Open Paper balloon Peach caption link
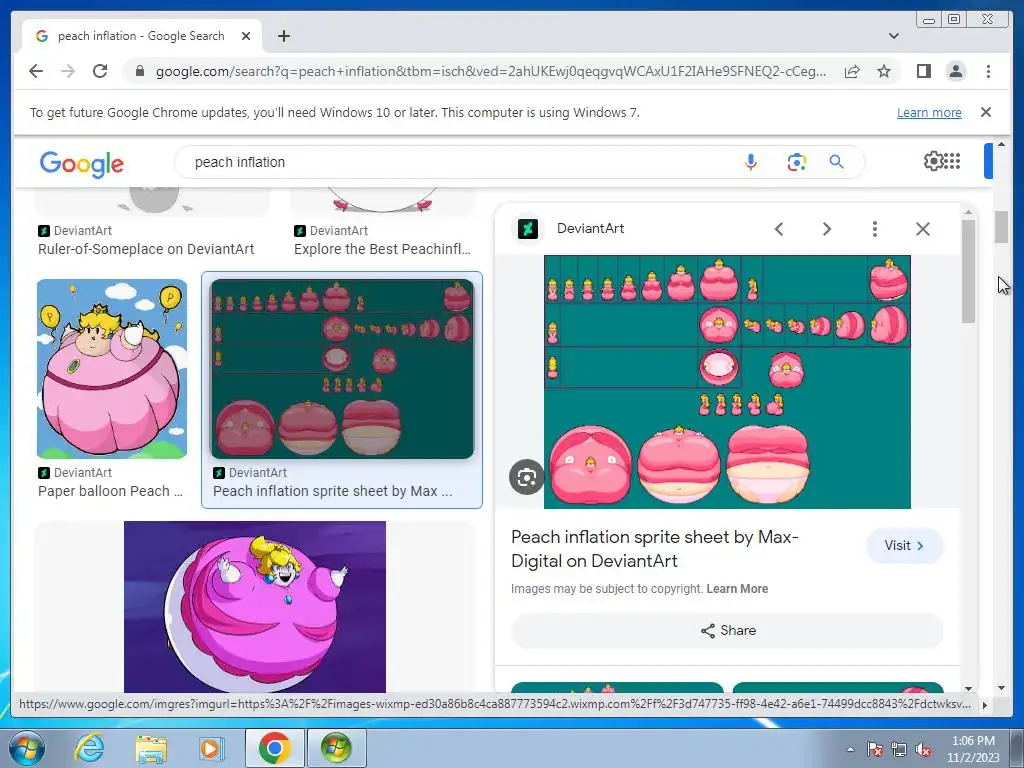 coord(110,491)
